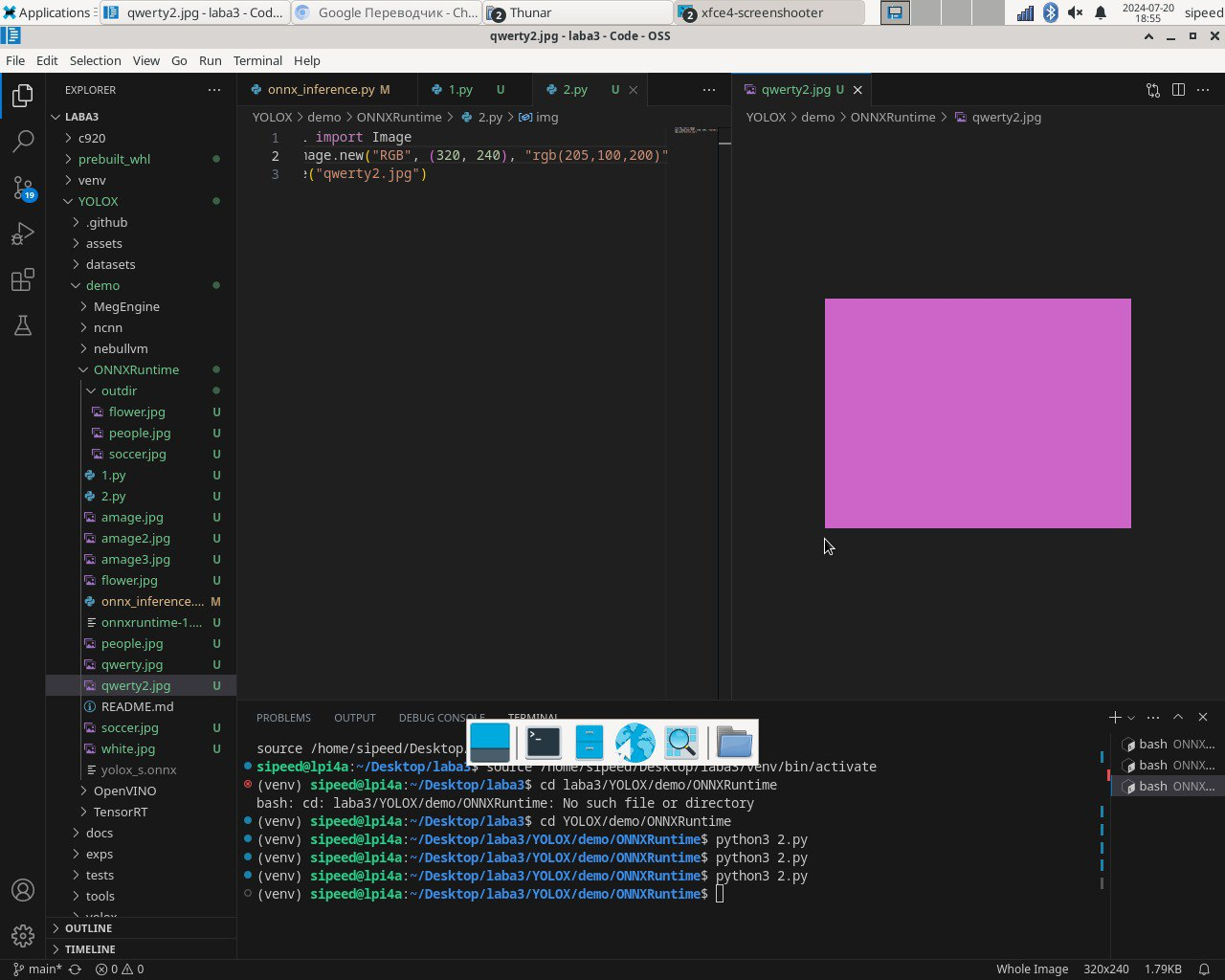Open the Accounts icon in activity bar
The width and height of the screenshot is (1225, 980).
23,890
